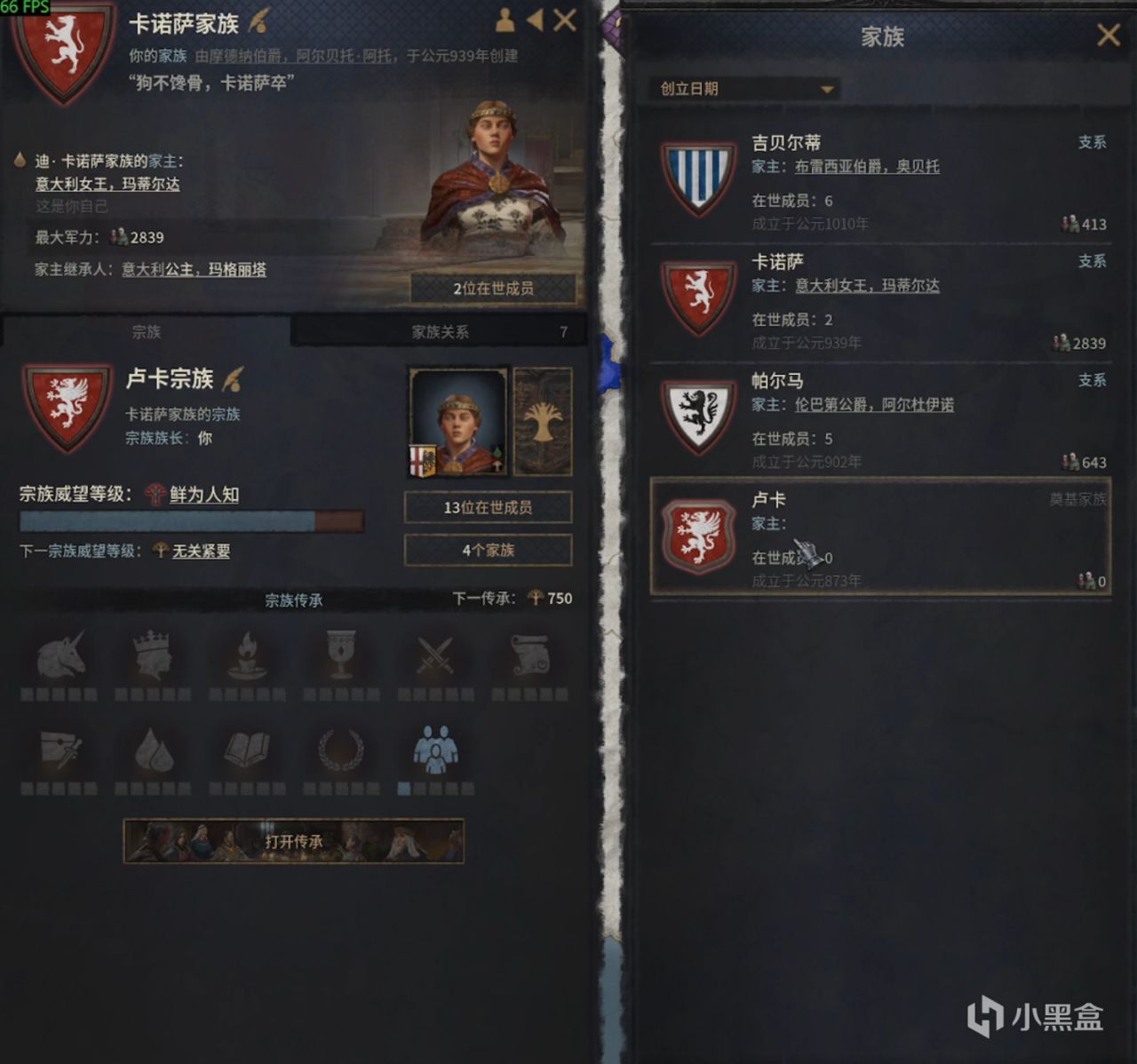Open the 创立日期 sort dropdown
Viewport: 1137px width, 1064px height.
(747, 89)
